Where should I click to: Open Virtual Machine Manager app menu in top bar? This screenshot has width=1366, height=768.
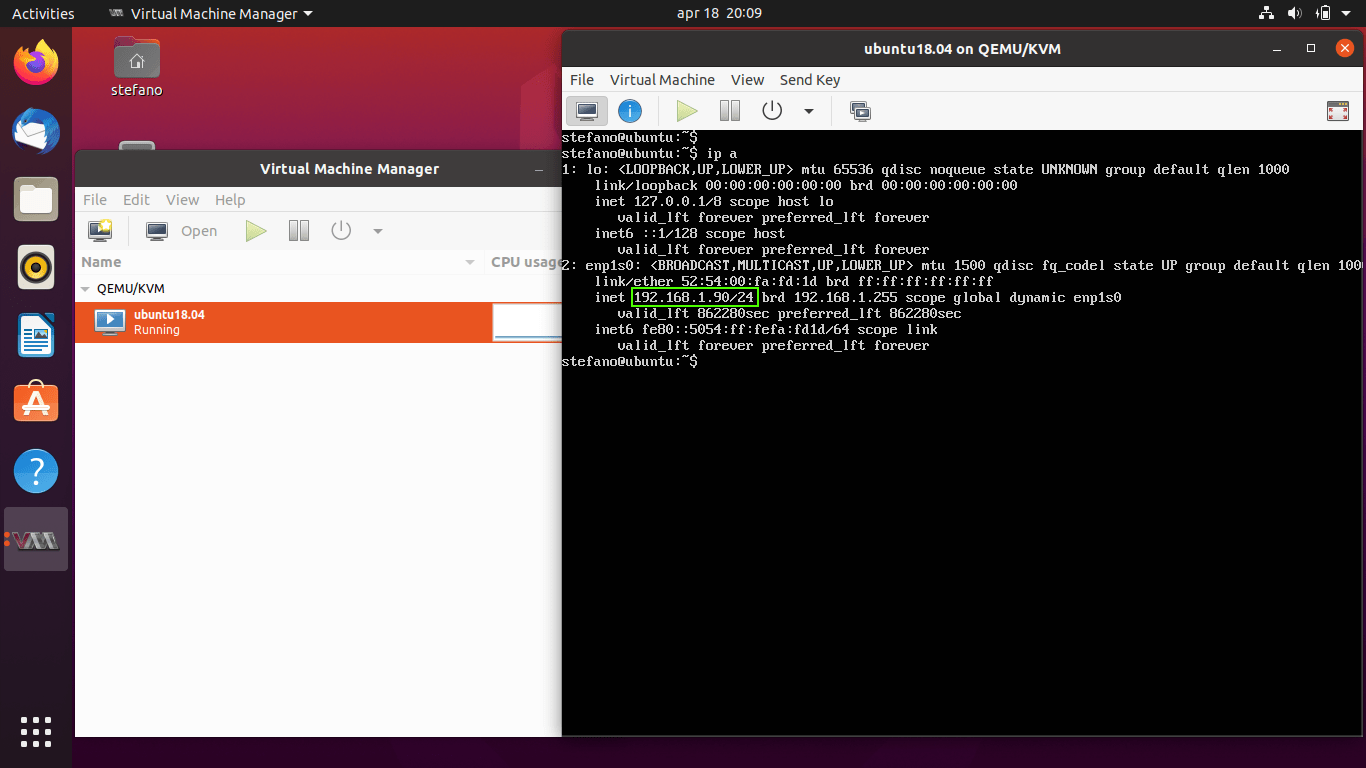pyautogui.click(x=209, y=14)
